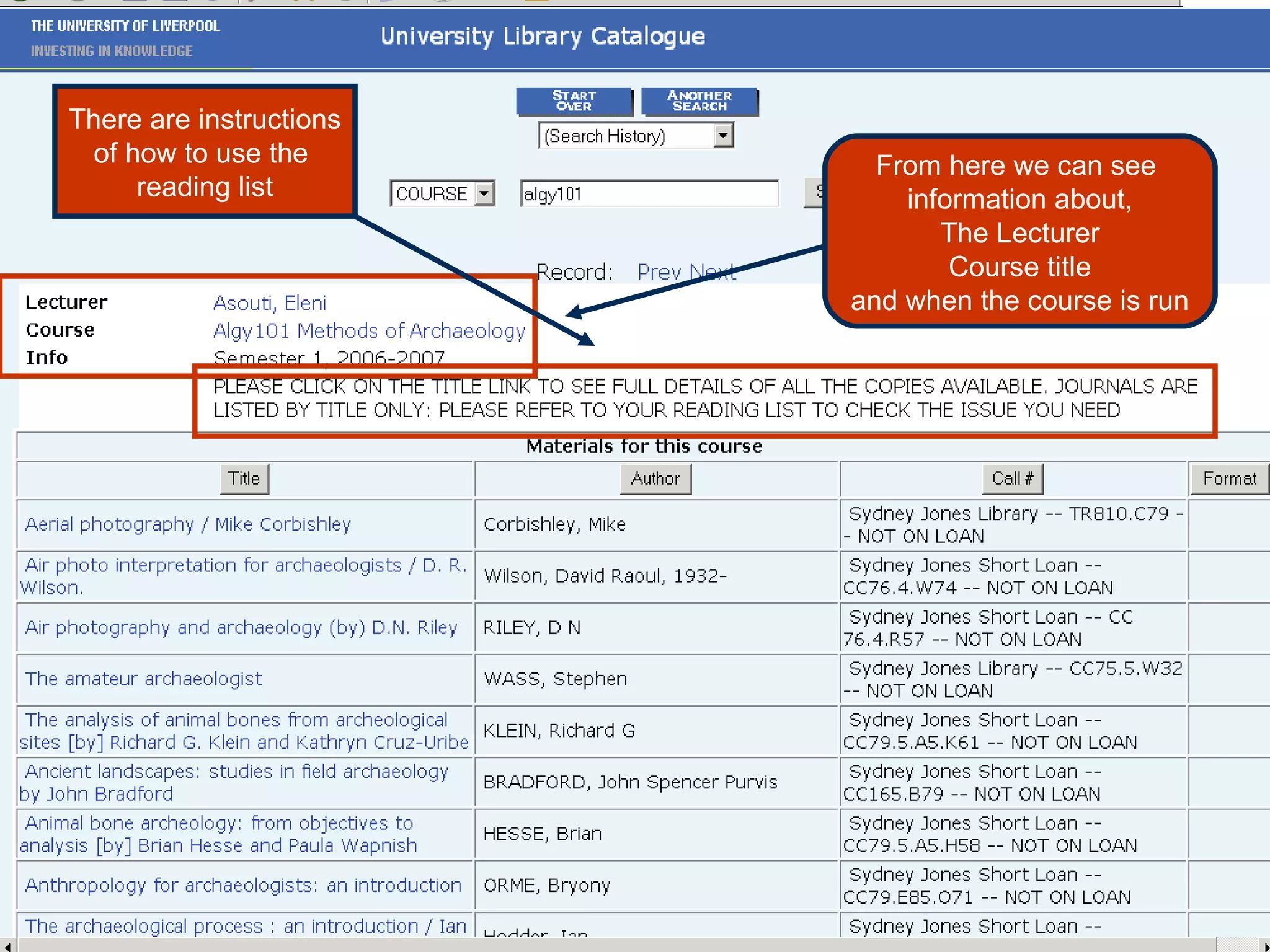The width and height of the screenshot is (1270, 952).
Task: Open the COURSE search type dropdown
Action: 442,193
